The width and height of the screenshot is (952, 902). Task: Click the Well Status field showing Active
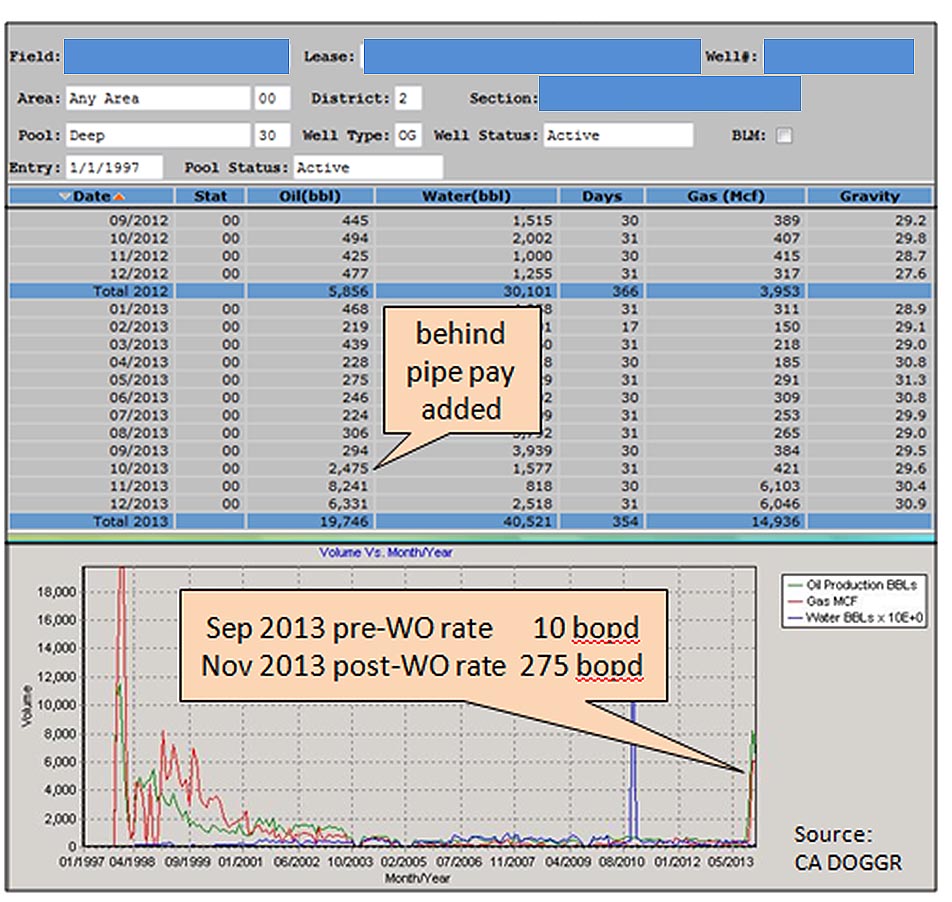point(618,136)
